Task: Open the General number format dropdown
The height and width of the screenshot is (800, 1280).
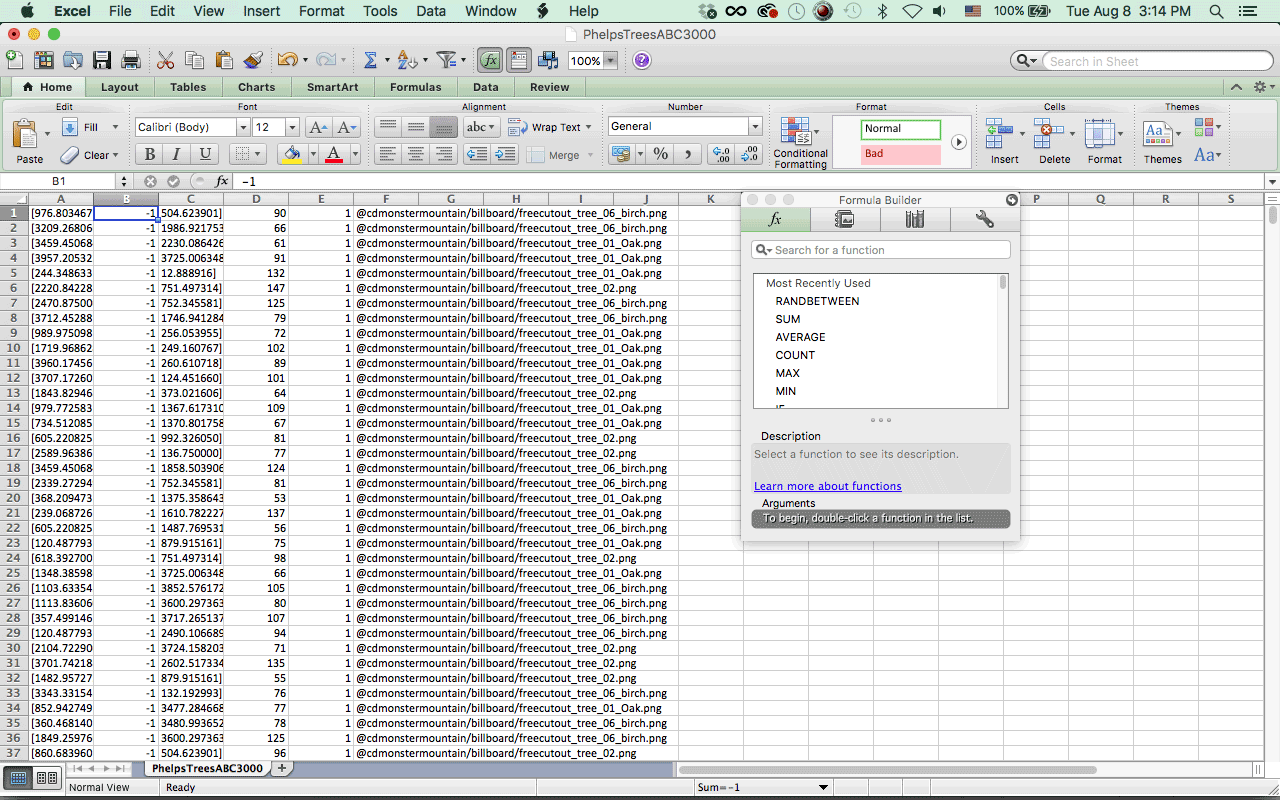Action: tap(755, 127)
